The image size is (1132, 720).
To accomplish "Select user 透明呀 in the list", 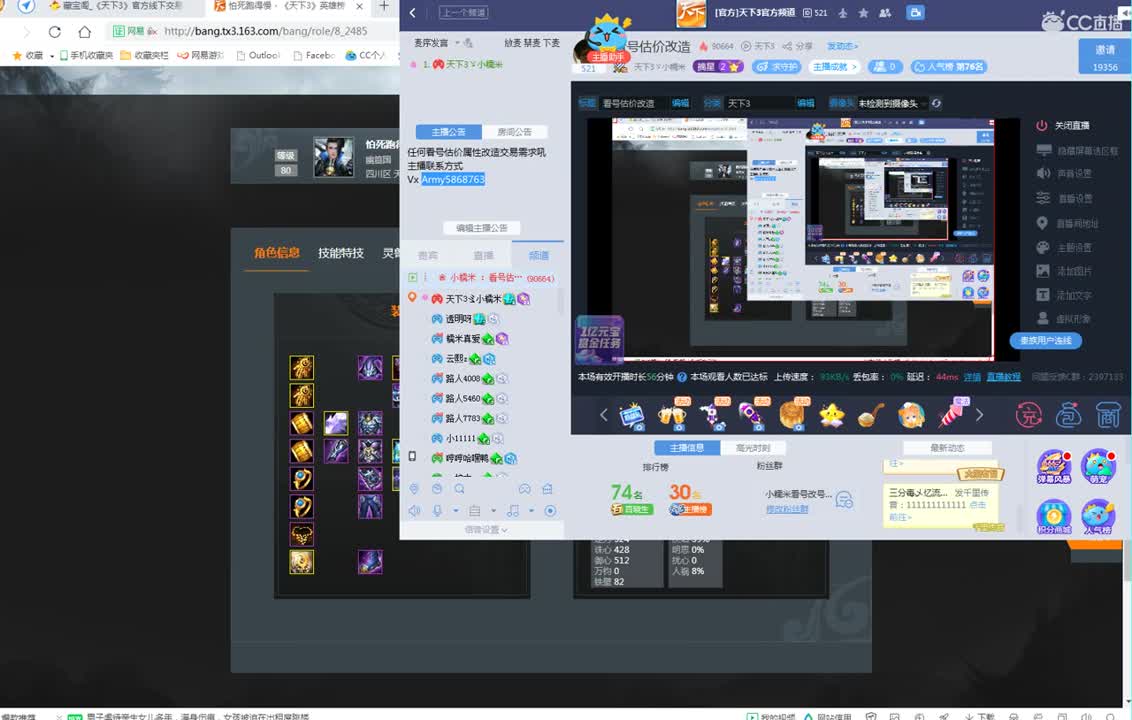I will 458,318.
